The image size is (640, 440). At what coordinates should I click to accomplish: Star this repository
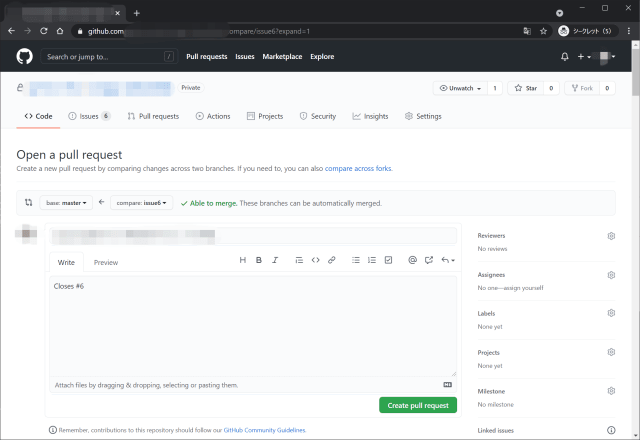point(526,88)
